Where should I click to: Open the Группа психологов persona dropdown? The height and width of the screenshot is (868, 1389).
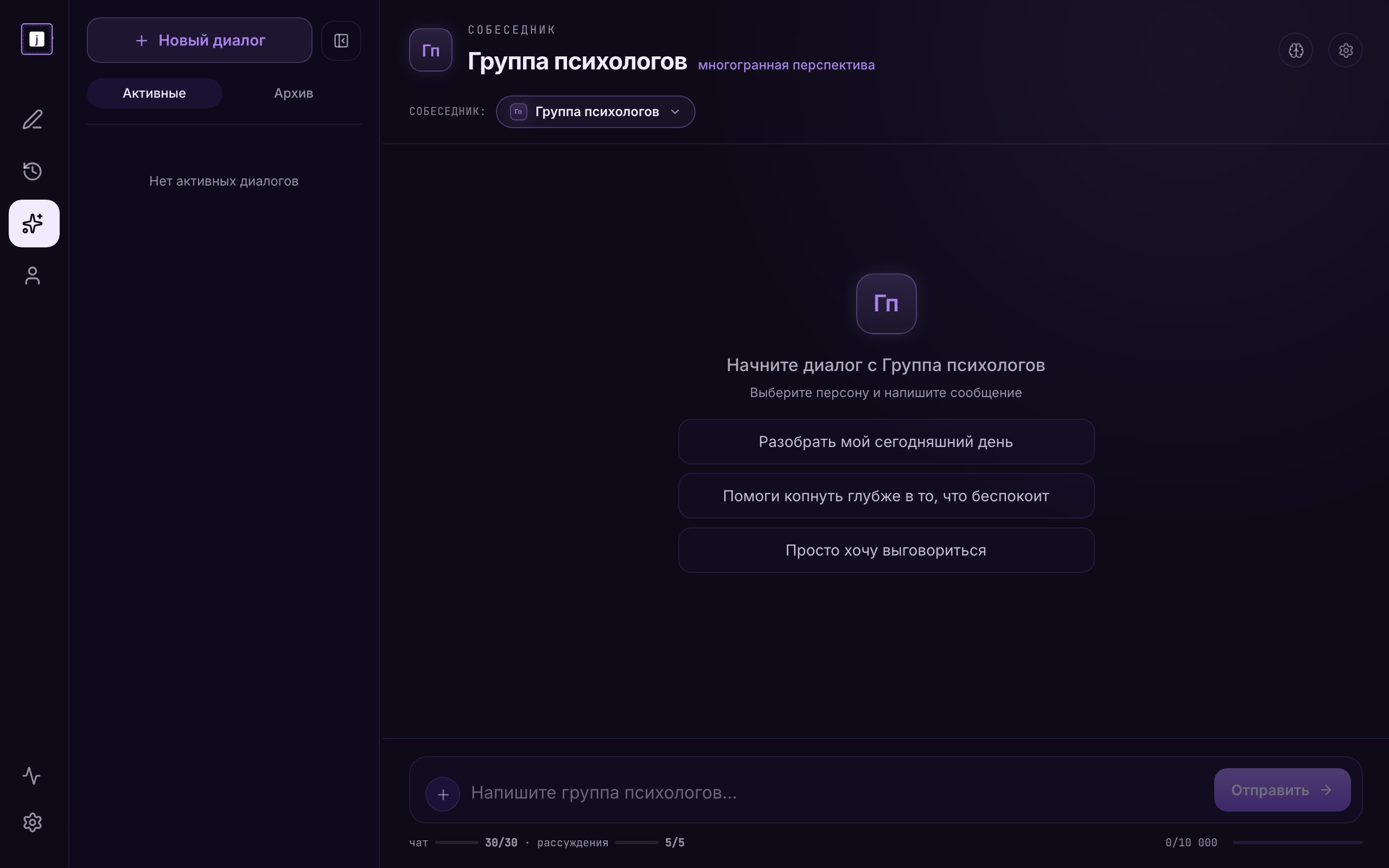(595, 111)
